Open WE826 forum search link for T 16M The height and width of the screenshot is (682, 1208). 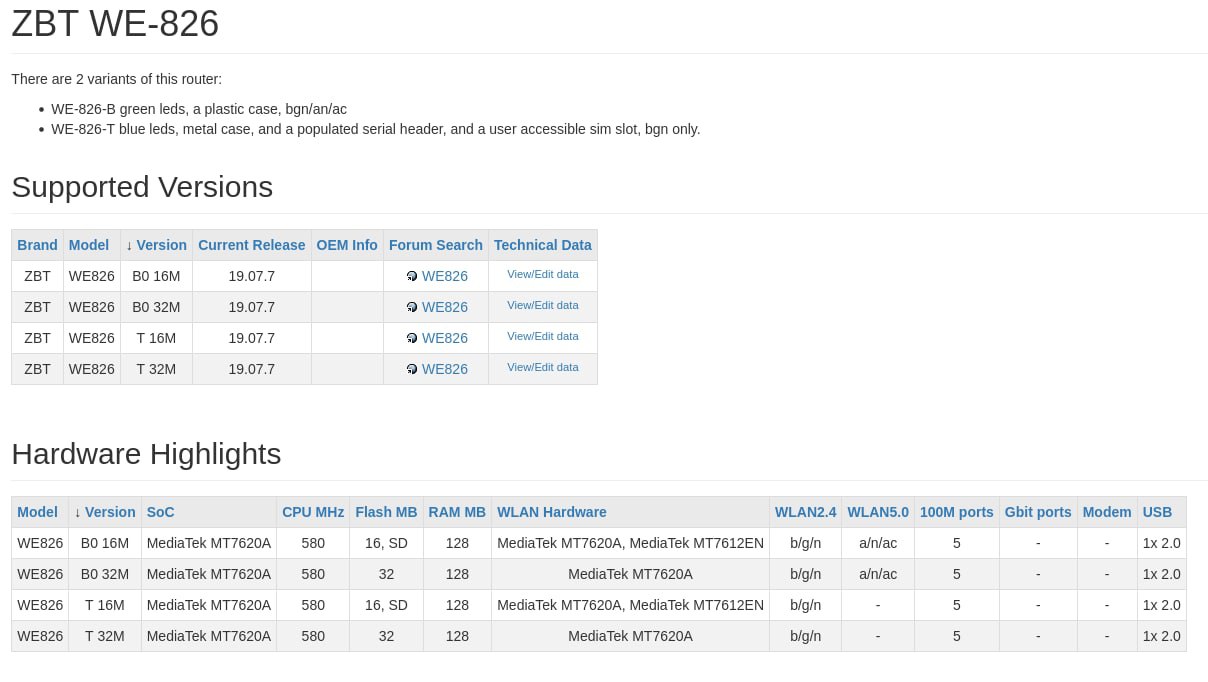tap(445, 338)
